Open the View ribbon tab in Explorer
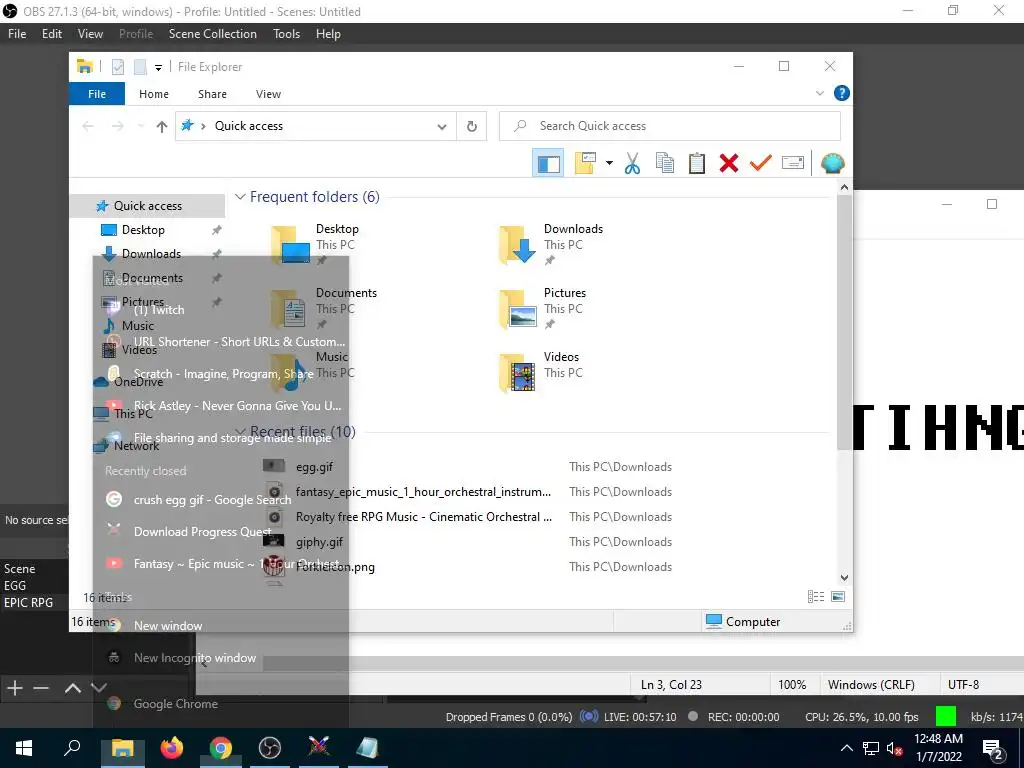 pos(268,94)
